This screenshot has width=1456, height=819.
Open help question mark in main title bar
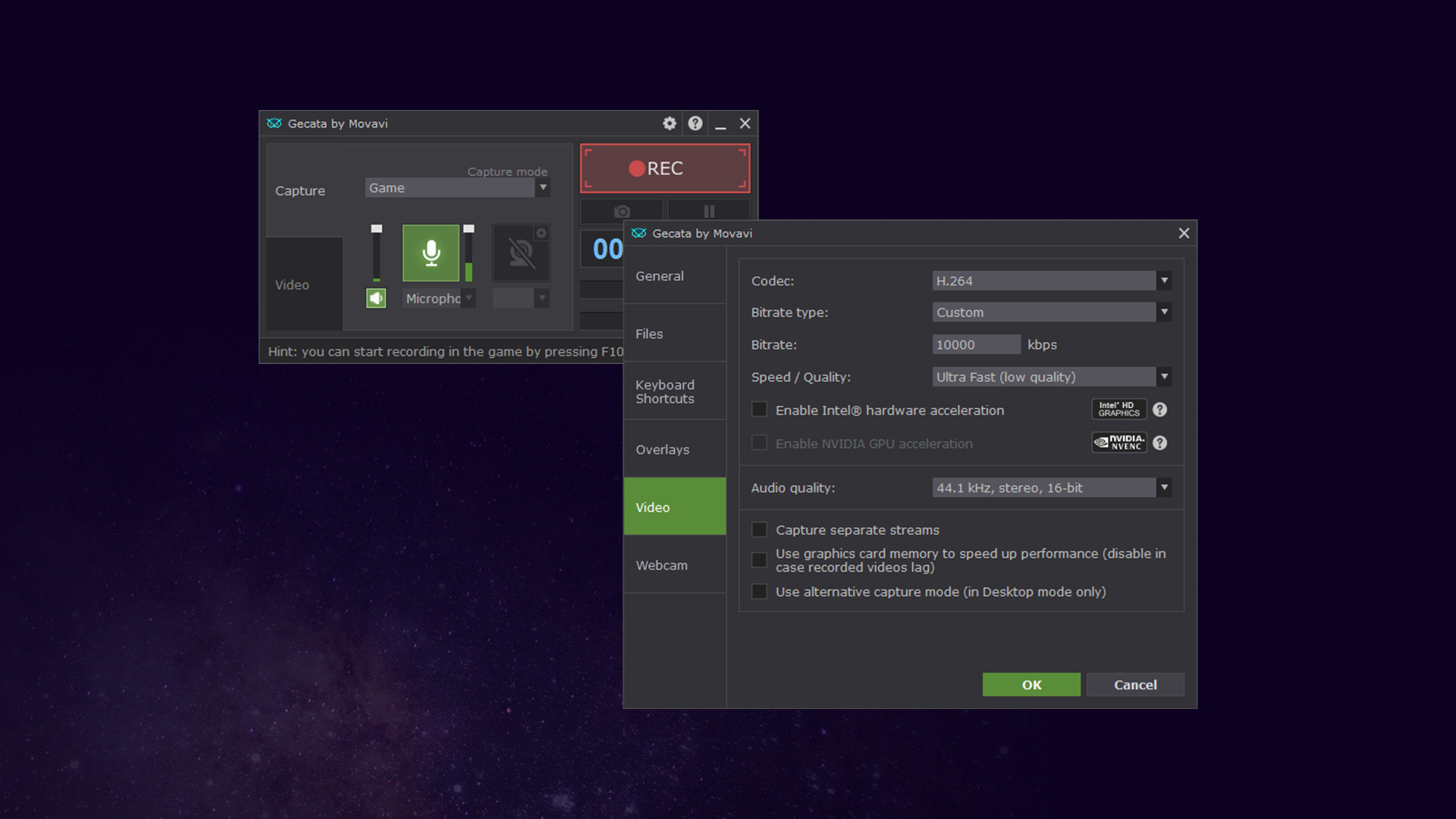pos(695,124)
